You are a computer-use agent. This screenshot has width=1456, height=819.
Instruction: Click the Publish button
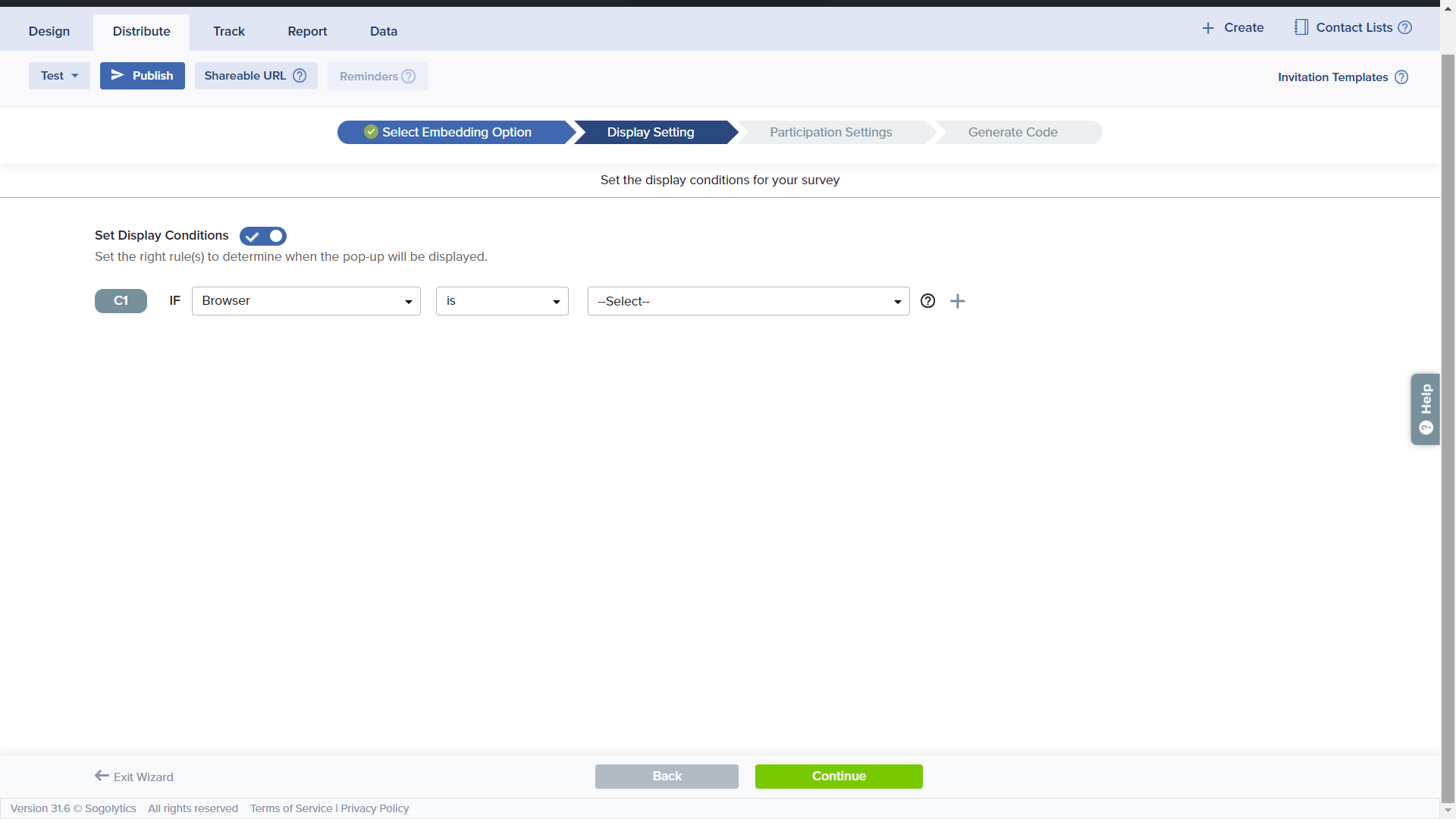(x=143, y=76)
